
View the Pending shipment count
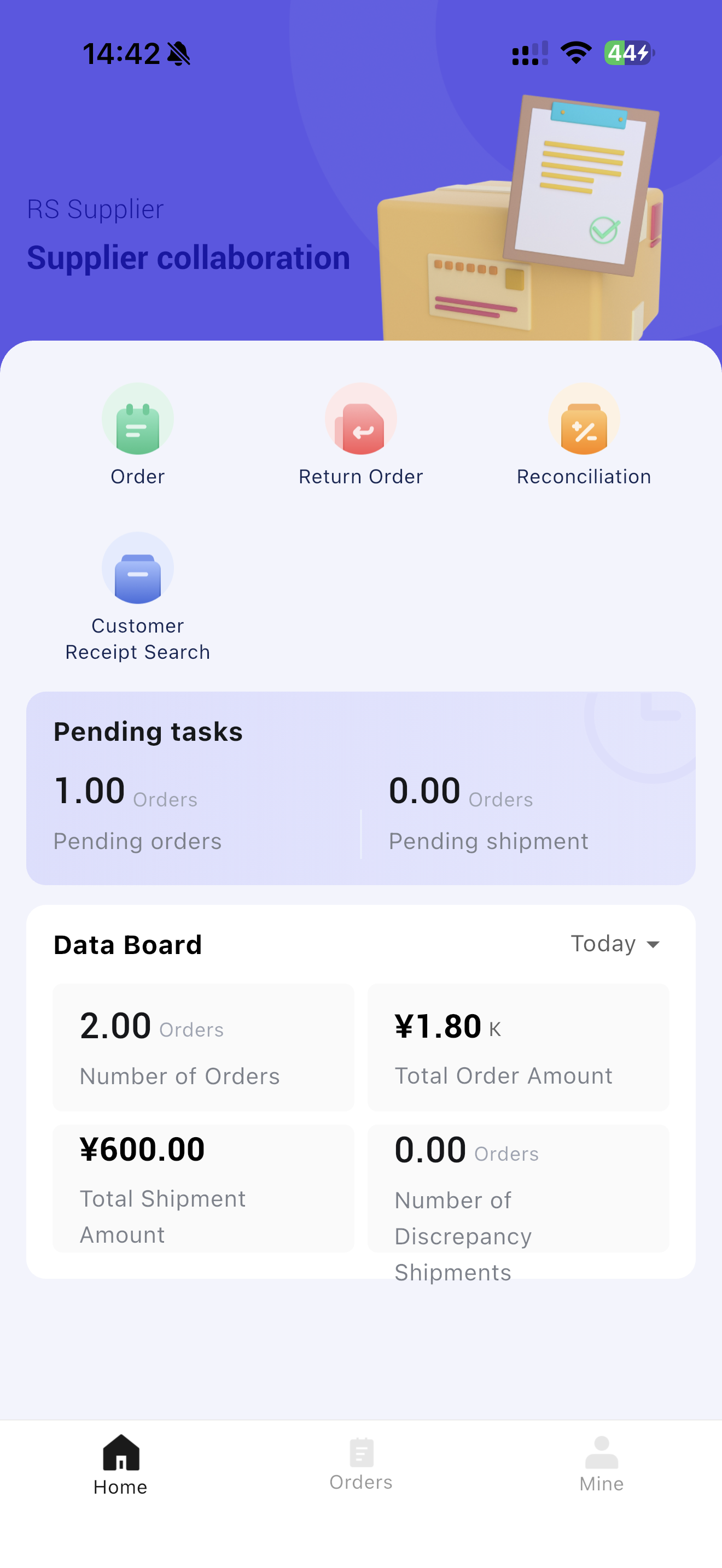424,791
